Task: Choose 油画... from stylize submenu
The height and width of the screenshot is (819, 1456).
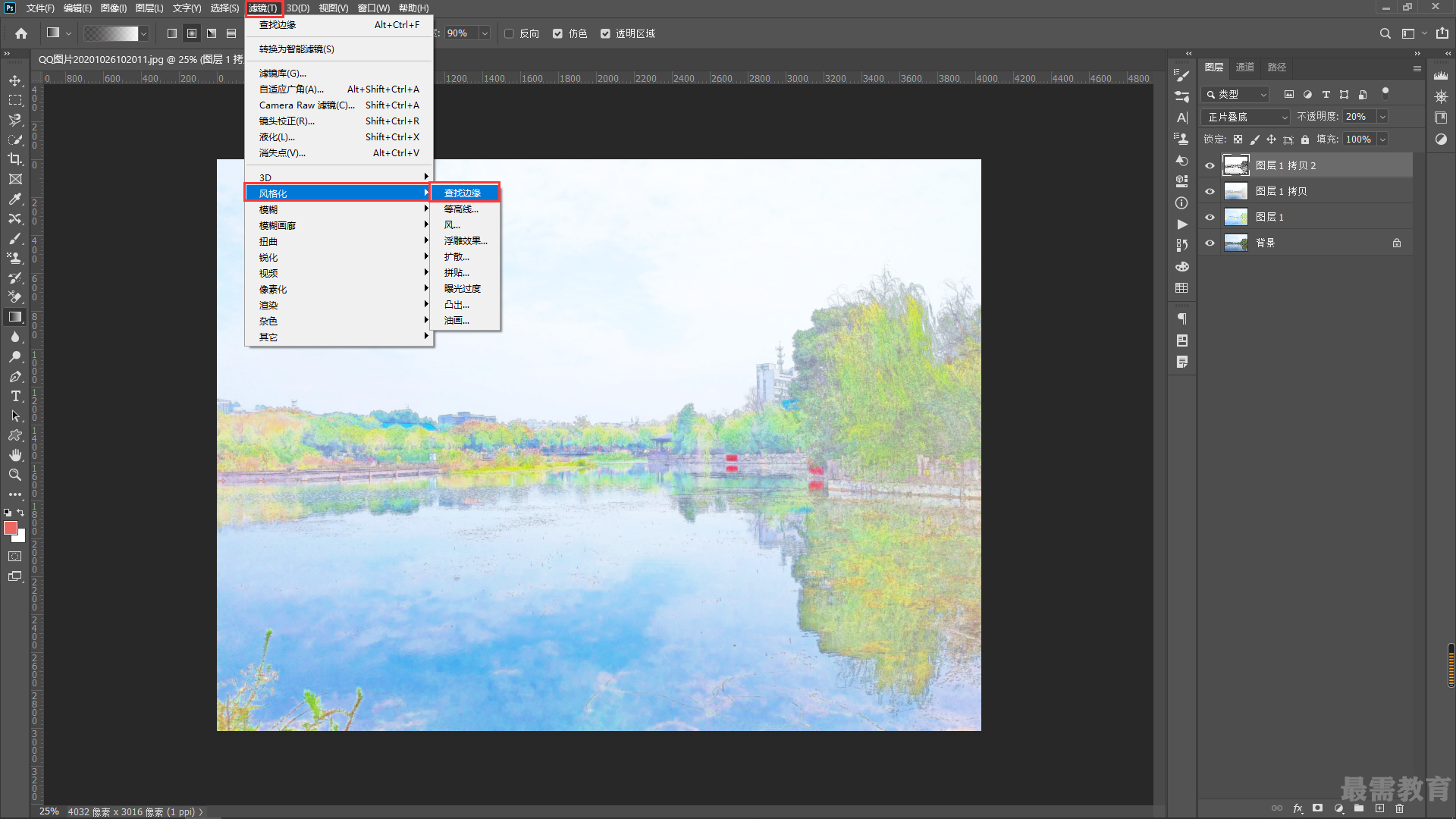Action: pos(466,320)
